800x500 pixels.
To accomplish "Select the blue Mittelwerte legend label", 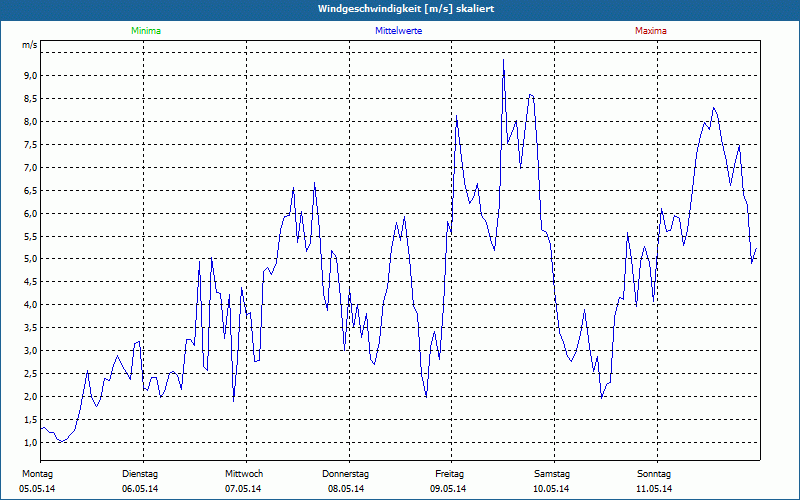I will [x=398, y=31].
